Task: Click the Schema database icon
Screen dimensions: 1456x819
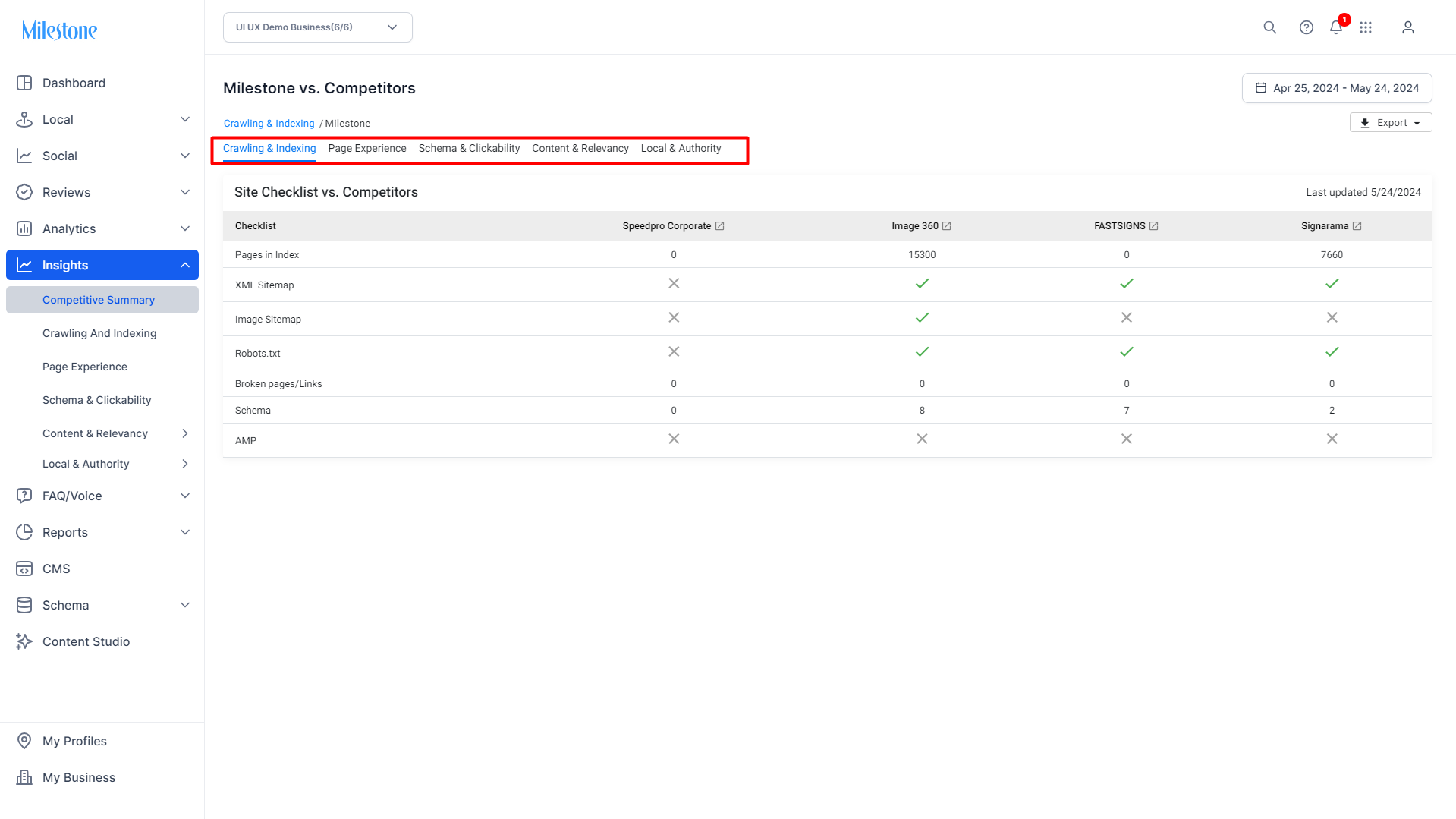Action: tap(24, 605)
